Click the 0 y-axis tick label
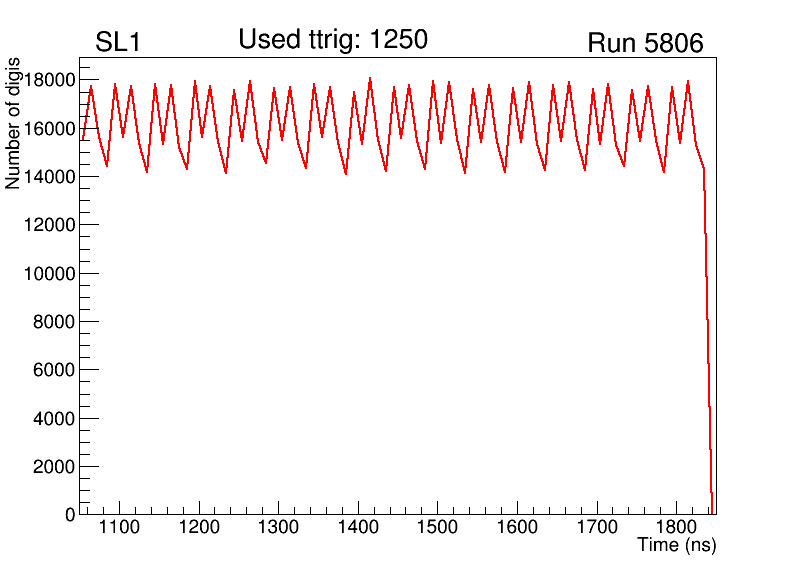Viewport: 796px width, 572px height. 69,515
